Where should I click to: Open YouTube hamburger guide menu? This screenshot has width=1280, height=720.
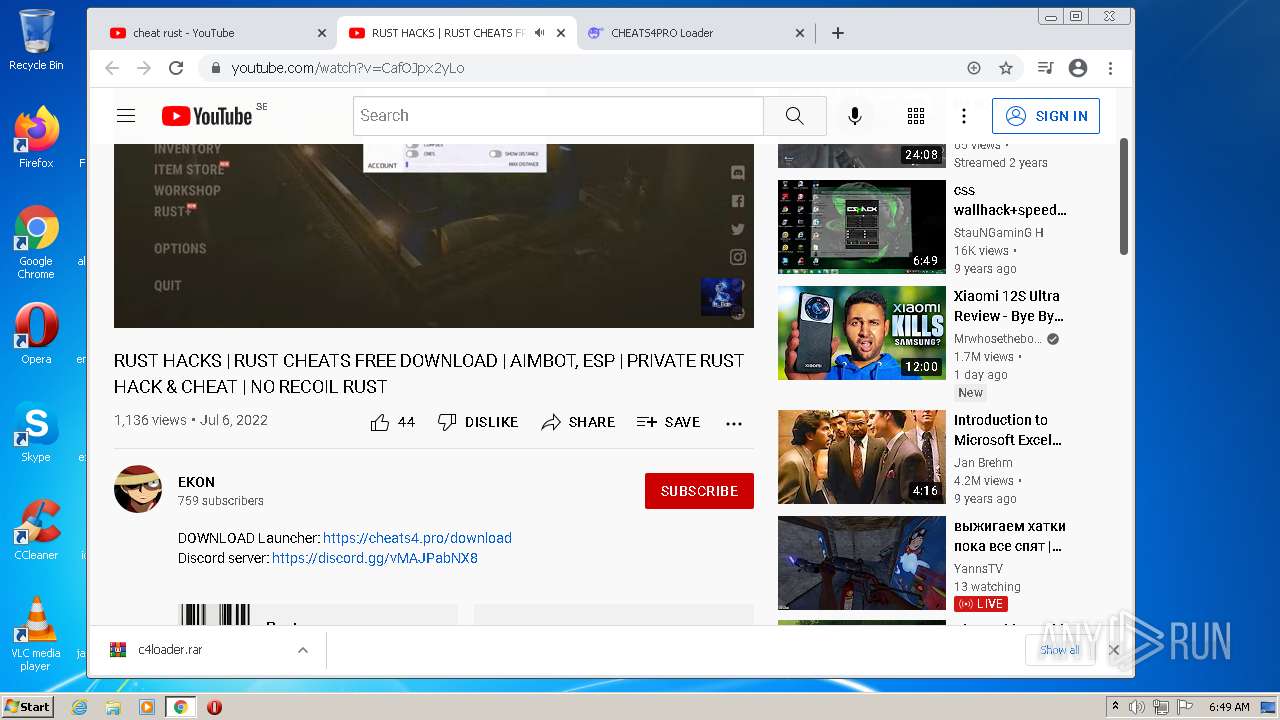tap(126, 116)
